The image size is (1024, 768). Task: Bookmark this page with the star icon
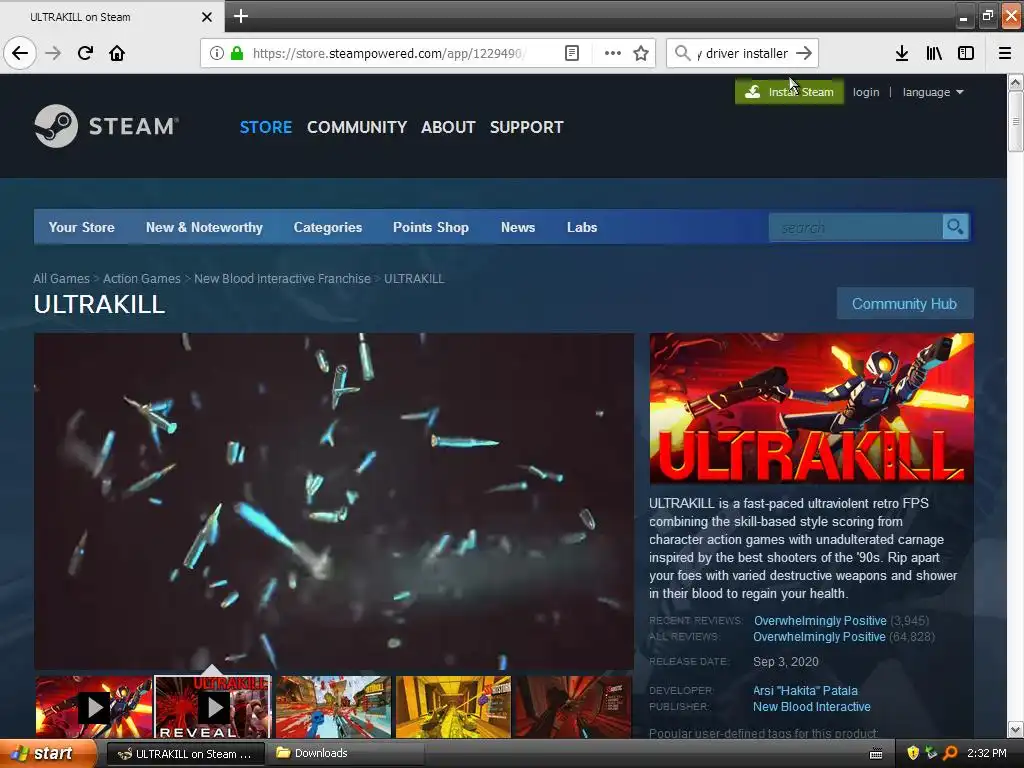tap(641, 53)
